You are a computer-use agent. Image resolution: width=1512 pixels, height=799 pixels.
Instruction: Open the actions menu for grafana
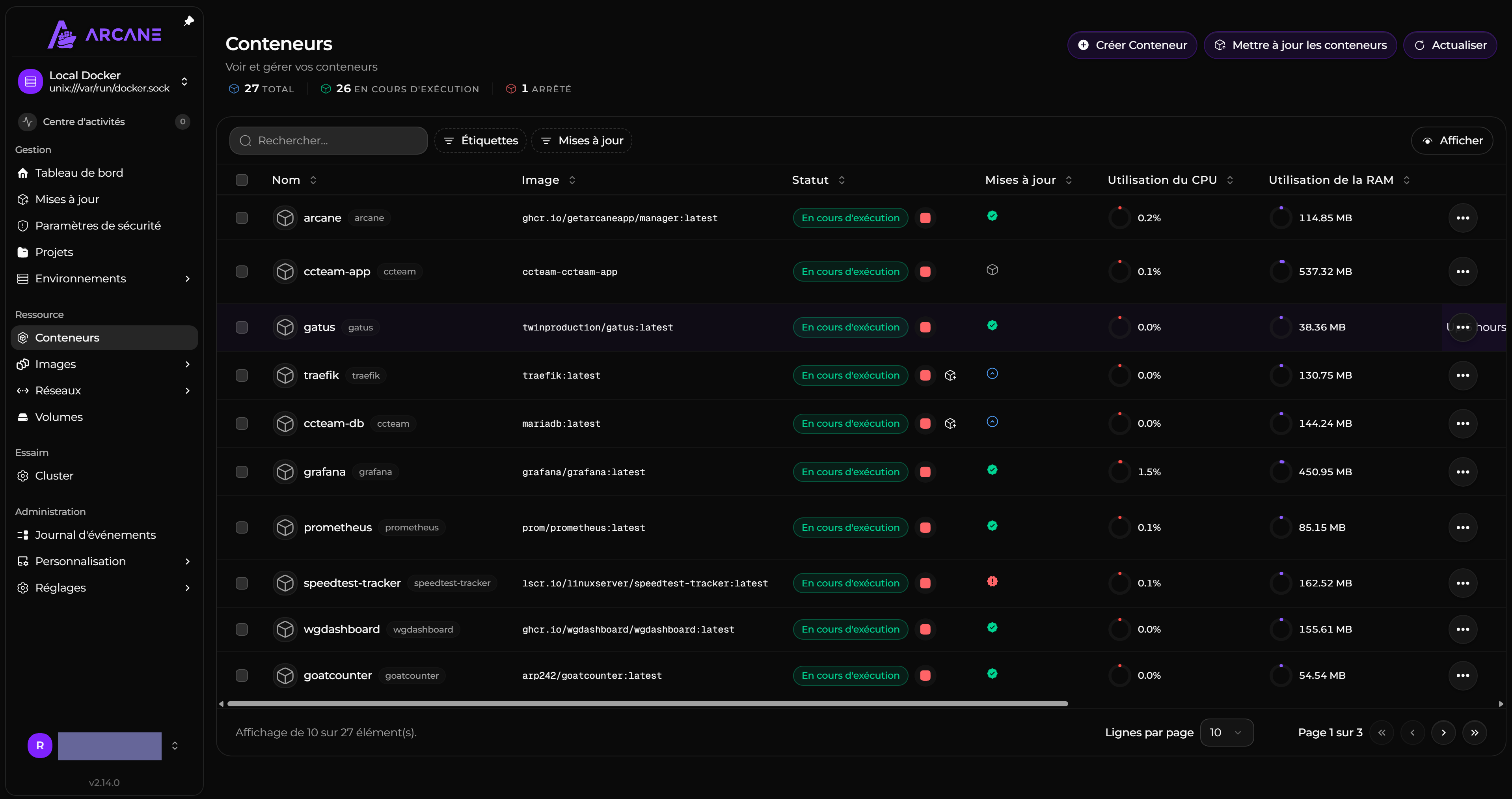(x=1462, y=471)
